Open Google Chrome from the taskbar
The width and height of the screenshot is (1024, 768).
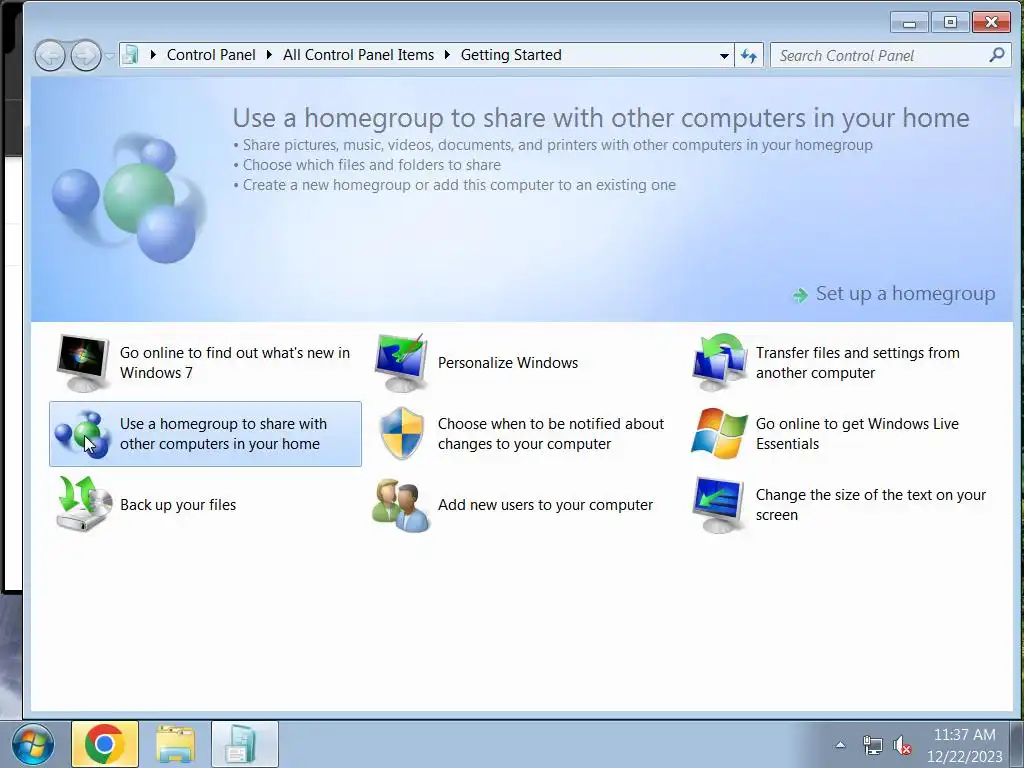(104, 744)
